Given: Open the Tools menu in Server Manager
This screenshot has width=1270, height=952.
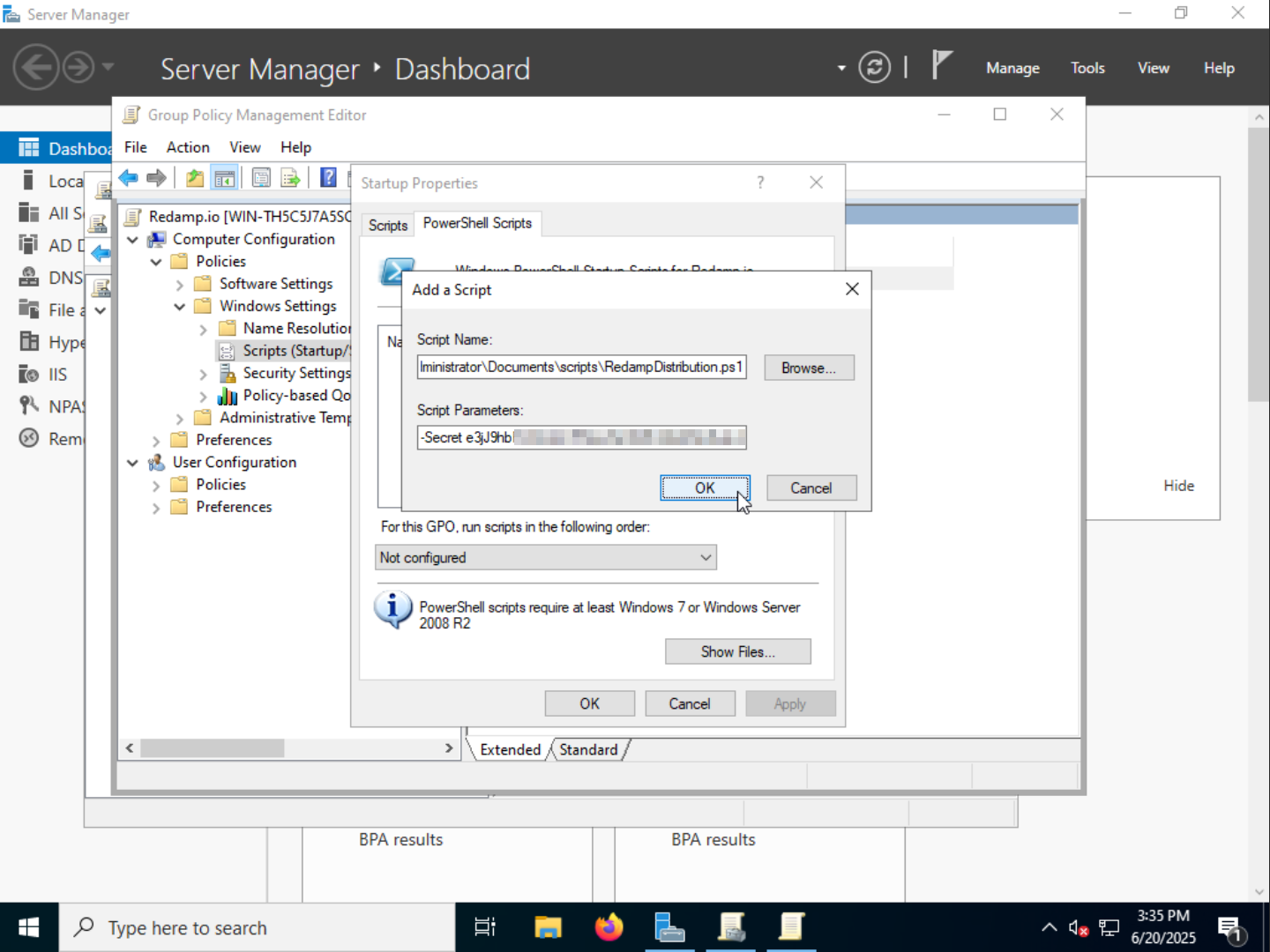Looking at the screenshot, I should point(1087,68).
